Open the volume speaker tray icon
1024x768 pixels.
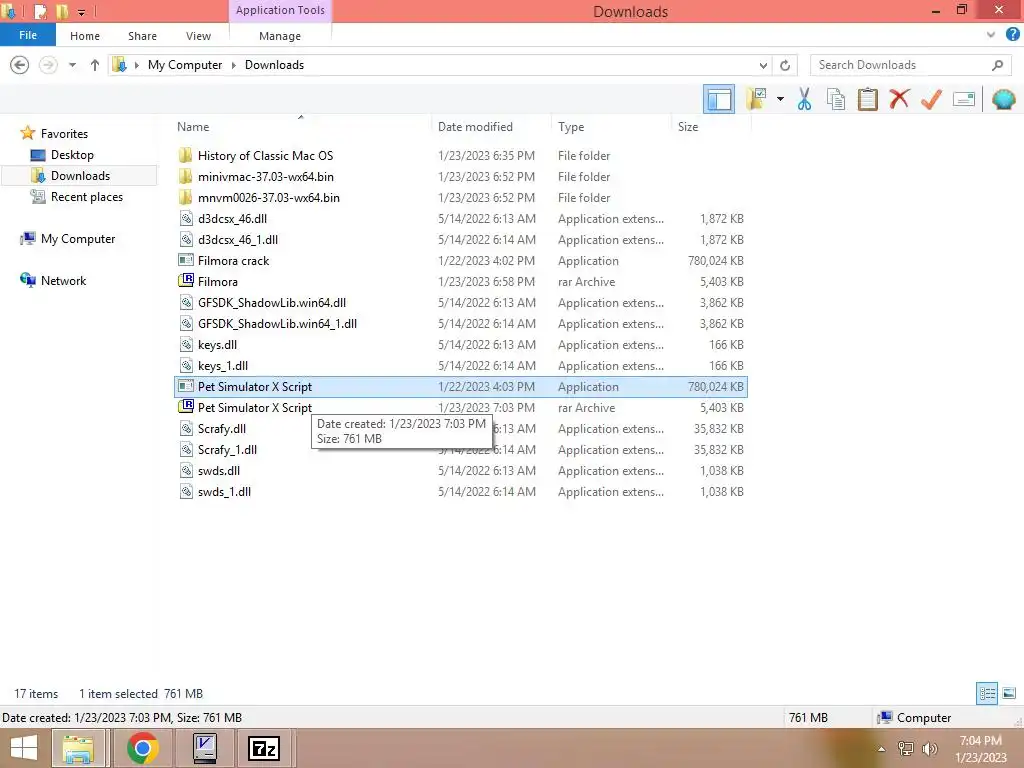tap(930, 749)
